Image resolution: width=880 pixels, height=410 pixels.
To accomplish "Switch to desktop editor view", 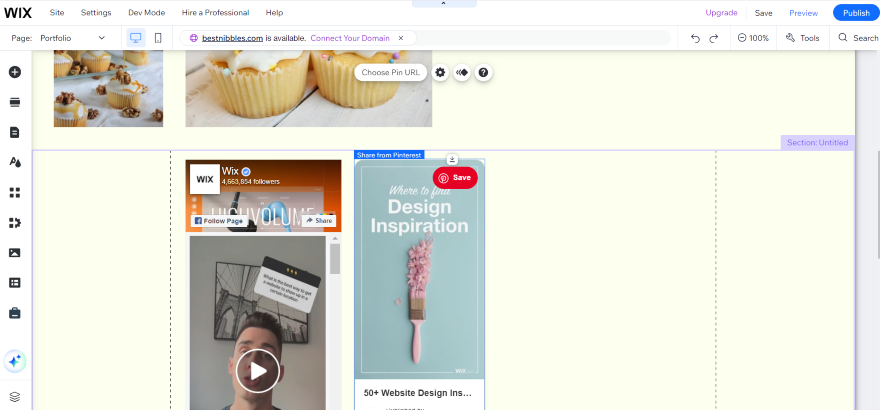I will (135, 38).
